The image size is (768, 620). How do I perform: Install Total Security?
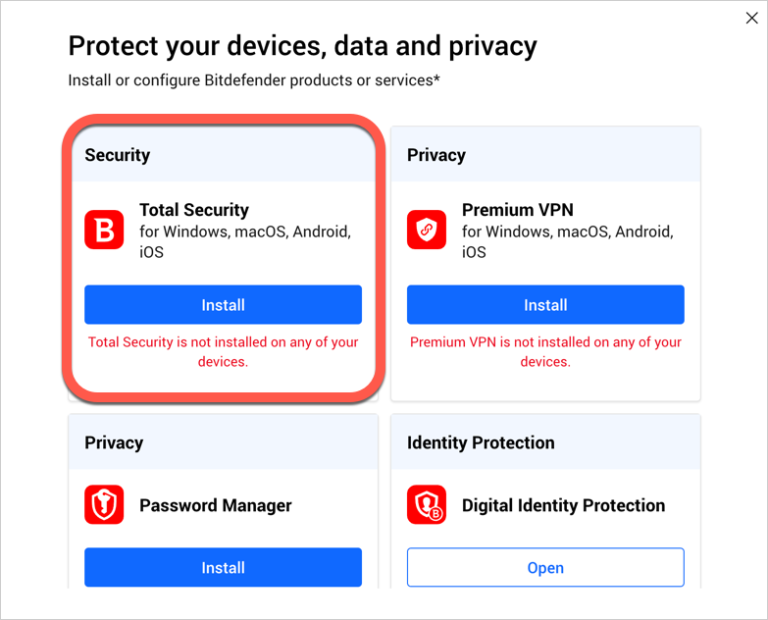pos(223,305)
